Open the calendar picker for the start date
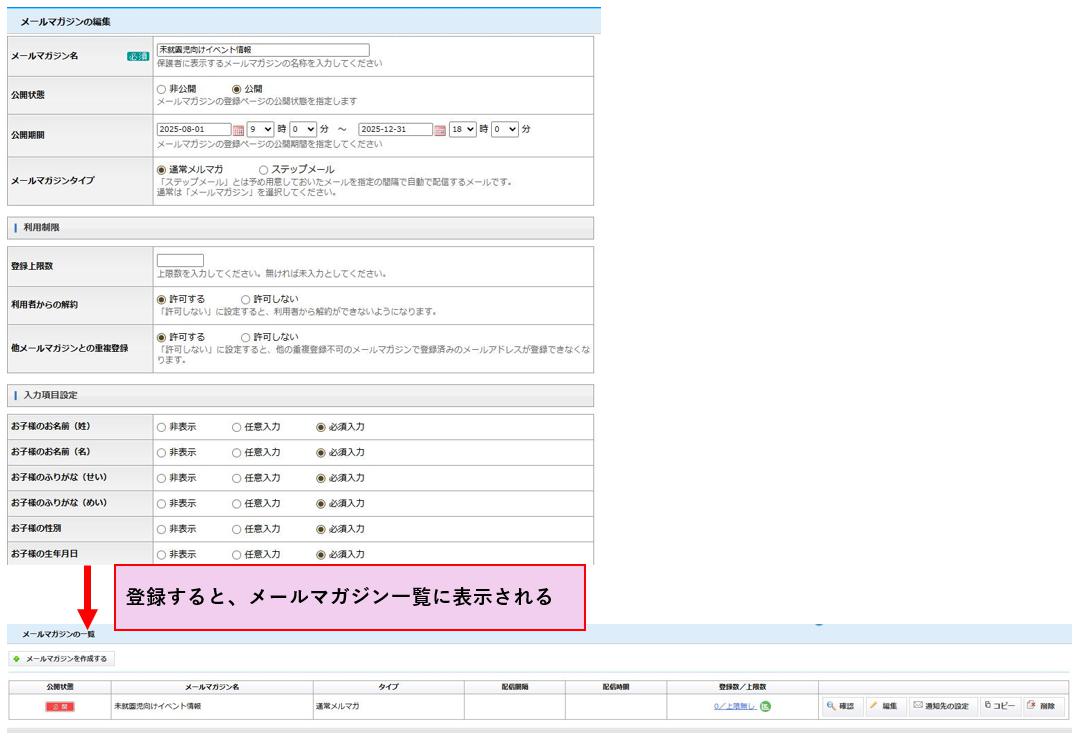 tap(238, 130)
